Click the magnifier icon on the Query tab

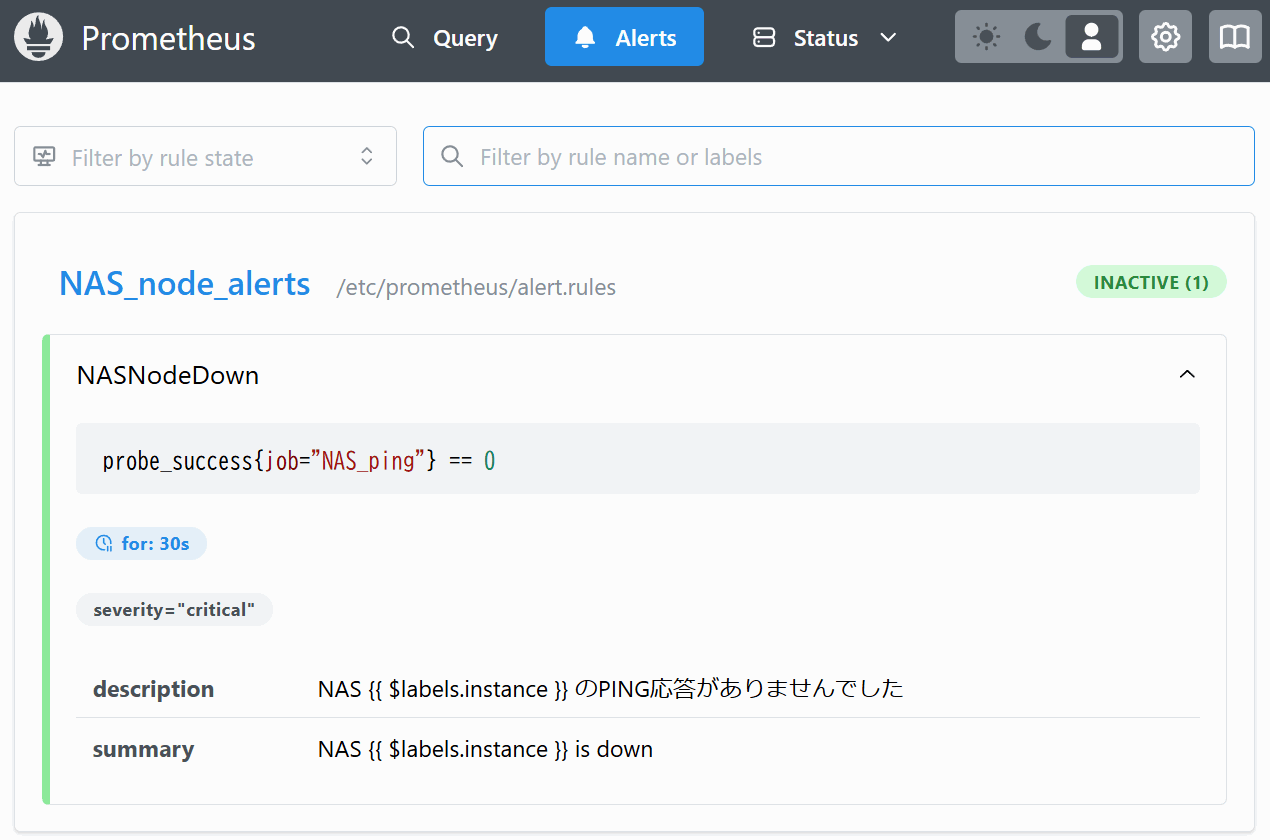click(403, 38)
